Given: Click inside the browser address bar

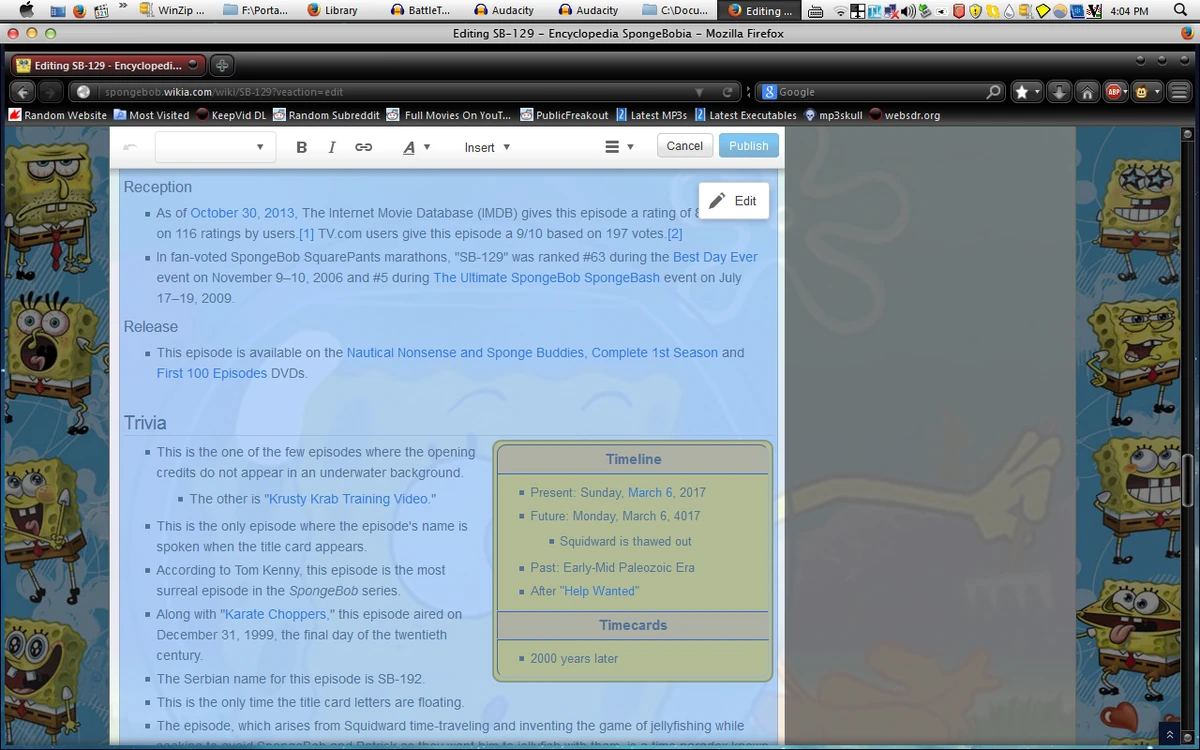Looking at the screenshot, I should tap(400, 91).
